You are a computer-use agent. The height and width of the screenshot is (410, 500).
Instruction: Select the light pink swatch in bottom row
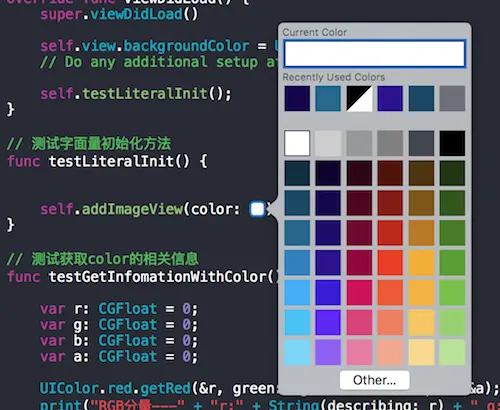(359, 352)
